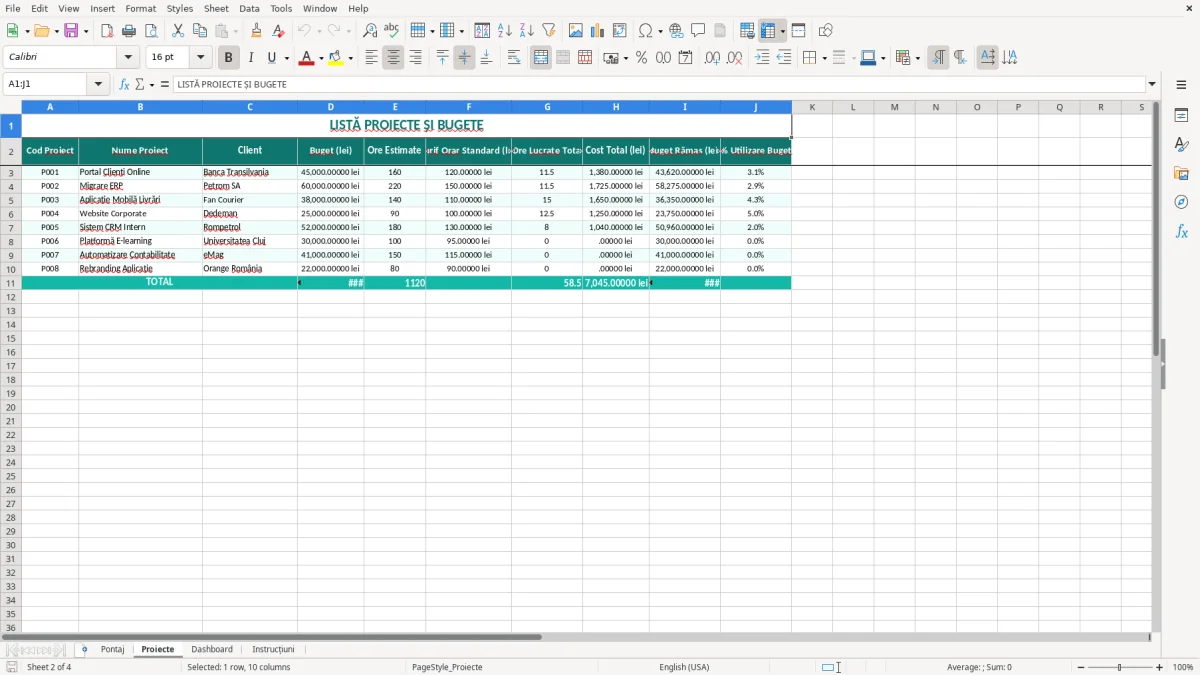Open the Font Size dropdown list
Image resolution: width=1200 pixels, height=675 pixels.
pos(200,58)
